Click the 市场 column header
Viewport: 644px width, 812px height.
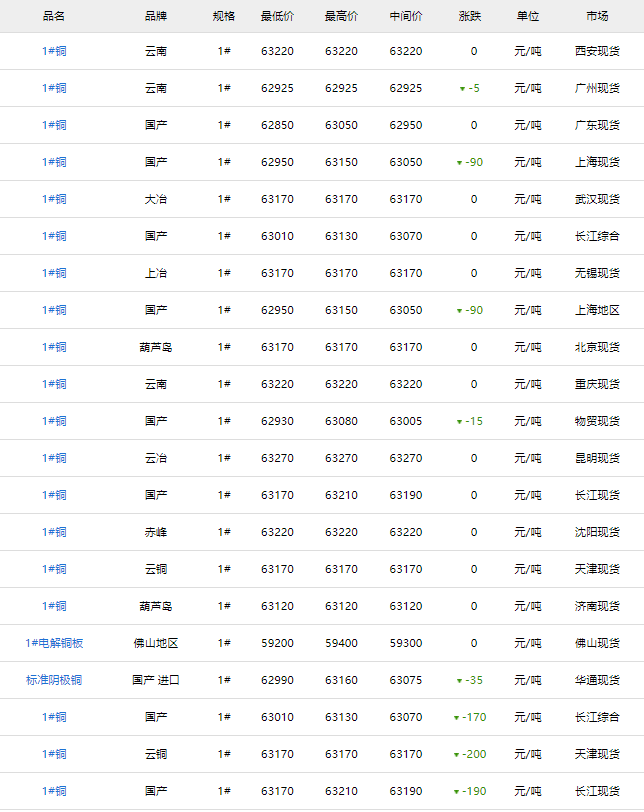pos(597,17)
